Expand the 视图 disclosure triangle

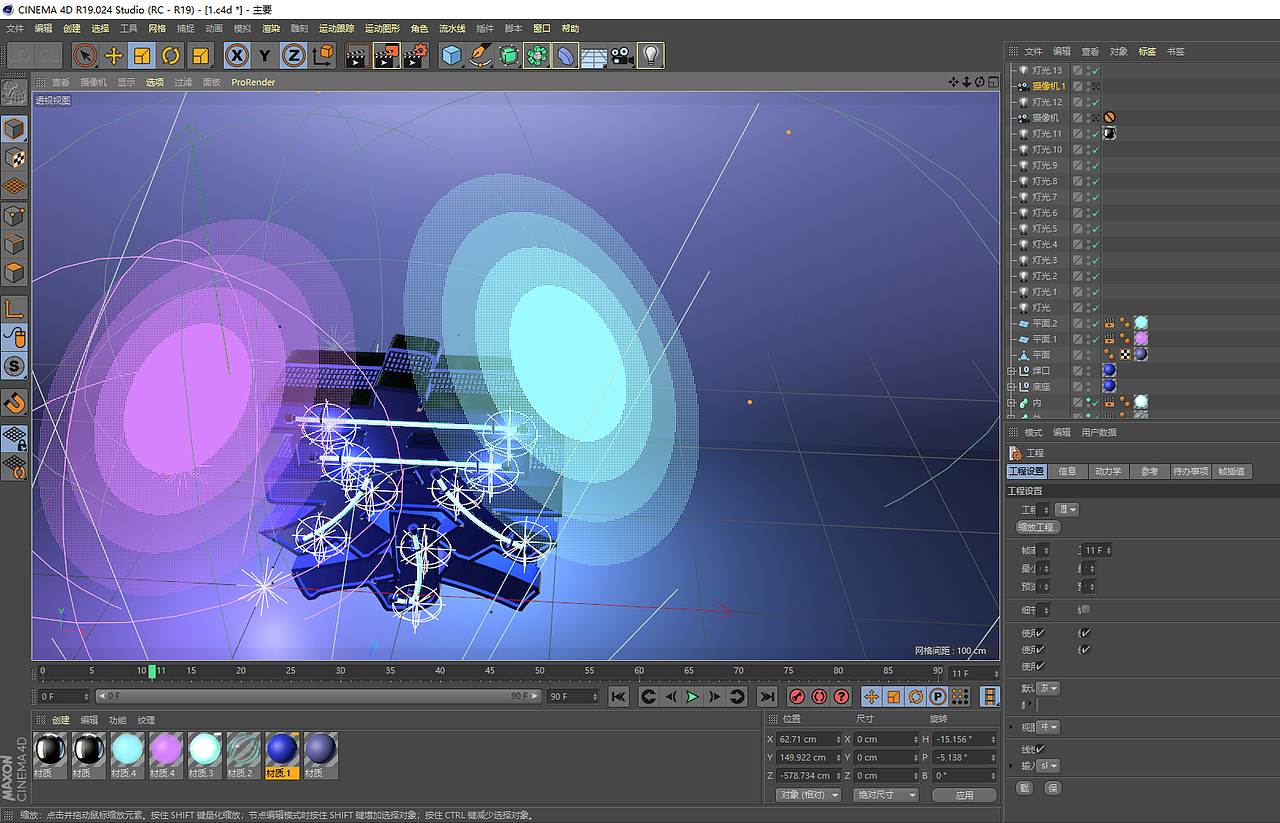tap(1011, 727)
